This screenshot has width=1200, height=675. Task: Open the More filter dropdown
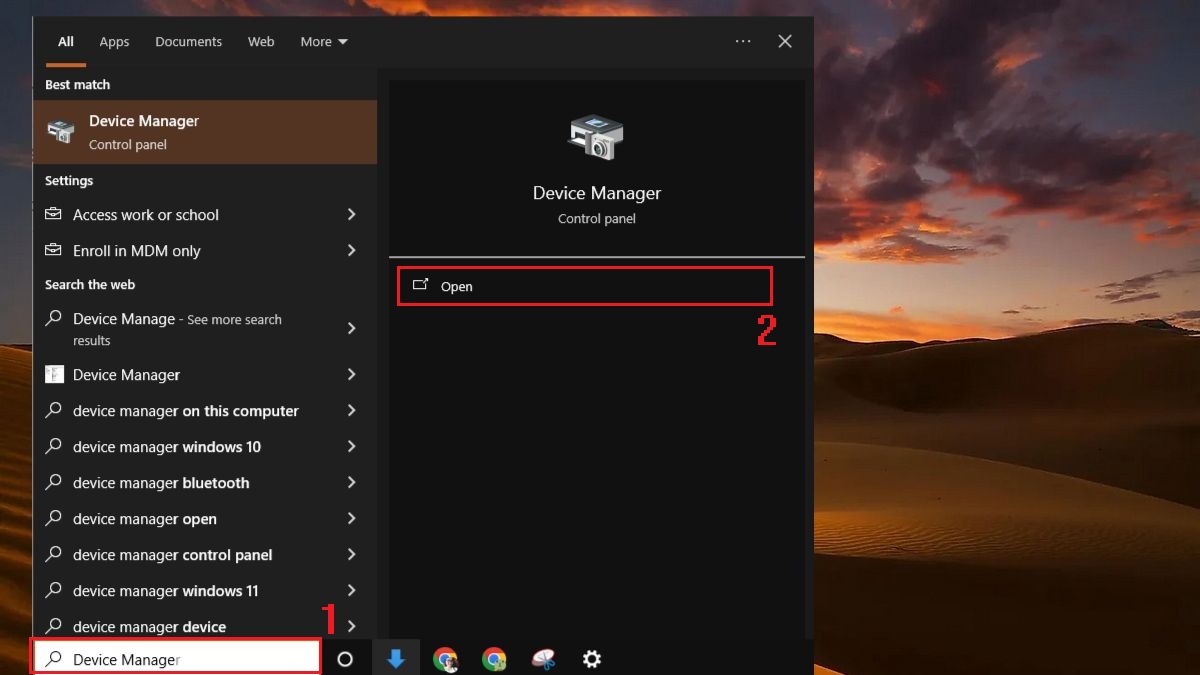point(324,42)
